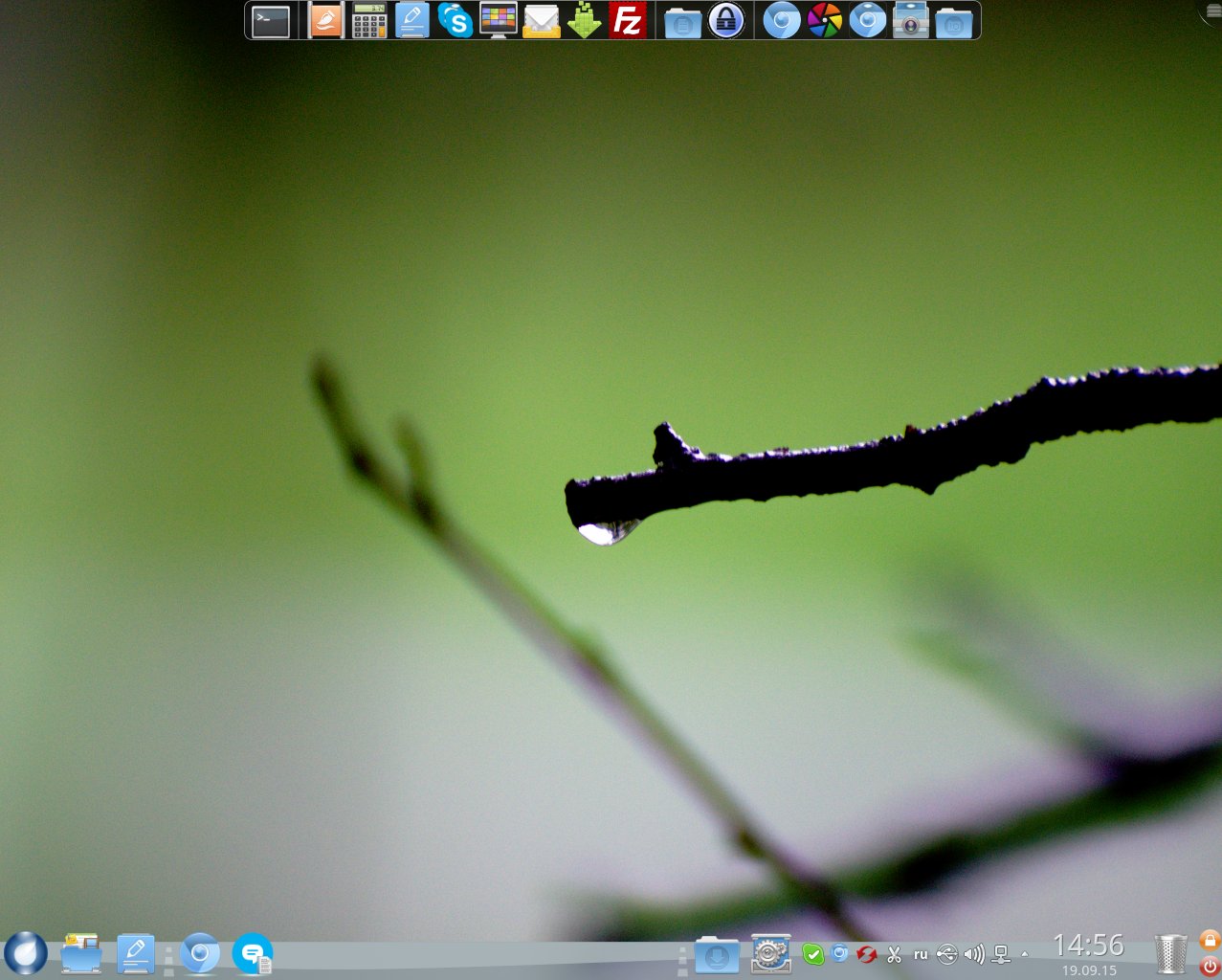1222x980 pixels.
Task: Open the application launcher menu button
Action: [26, 953]
